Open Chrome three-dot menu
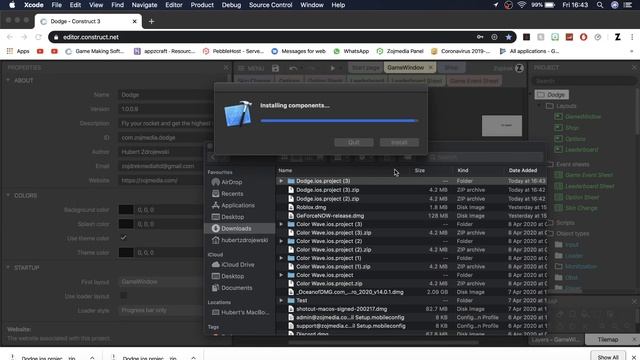Image resolution: width=640 pixels, height=360 pixels. [632, 37]
